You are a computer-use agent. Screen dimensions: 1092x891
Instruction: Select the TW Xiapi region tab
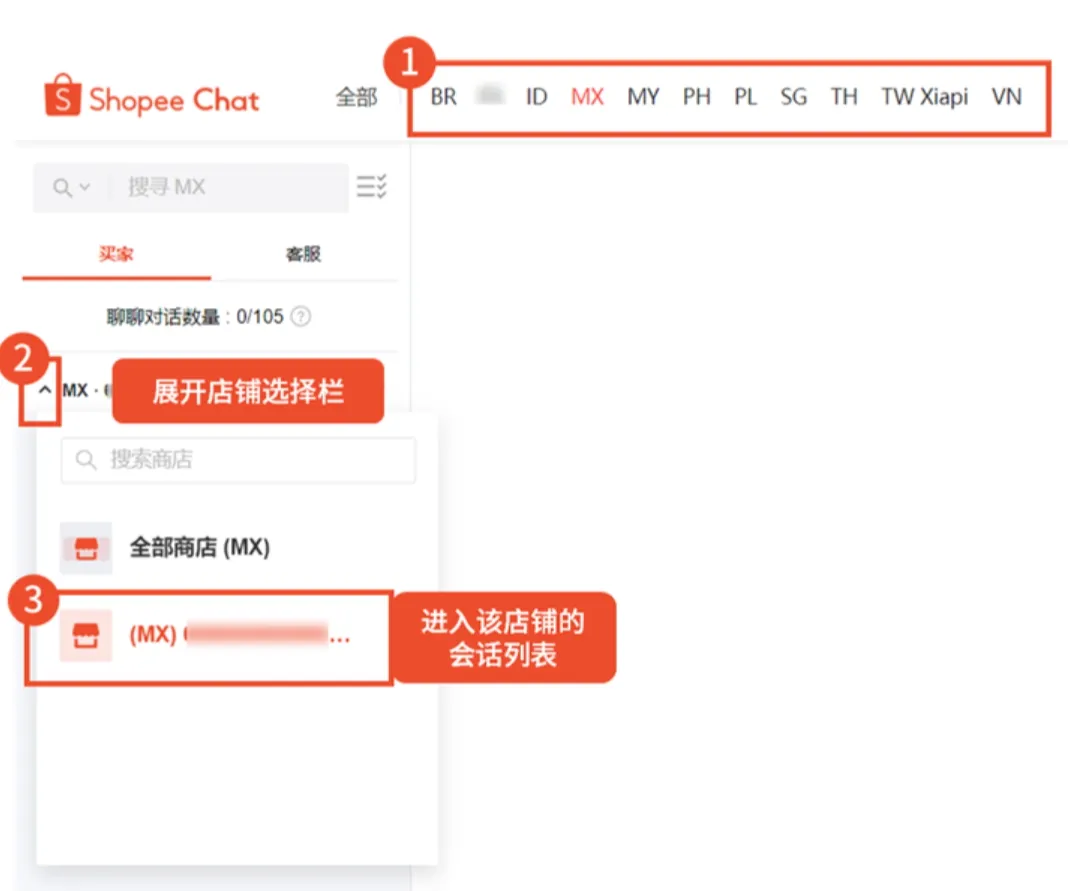[x=925, y=97]
